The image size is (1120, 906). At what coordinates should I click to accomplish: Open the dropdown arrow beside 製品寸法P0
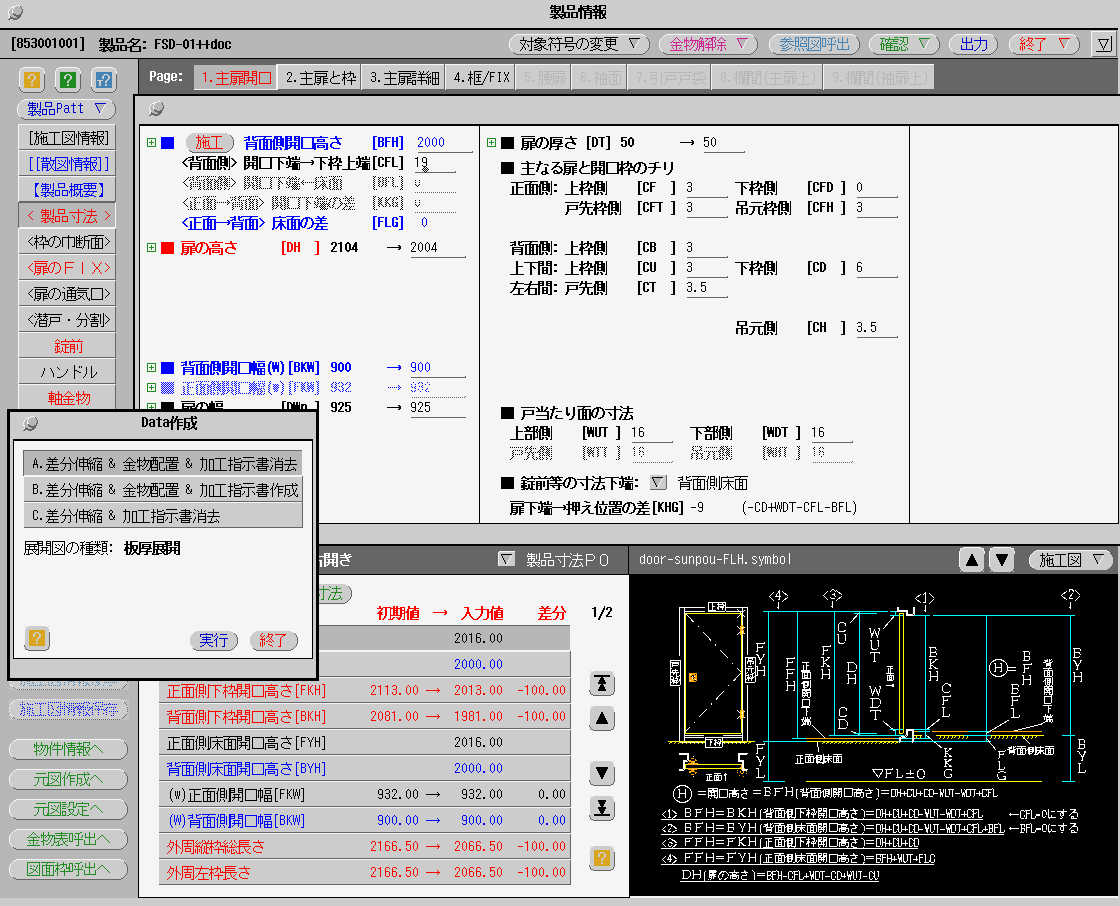click(x=506, y=559)
